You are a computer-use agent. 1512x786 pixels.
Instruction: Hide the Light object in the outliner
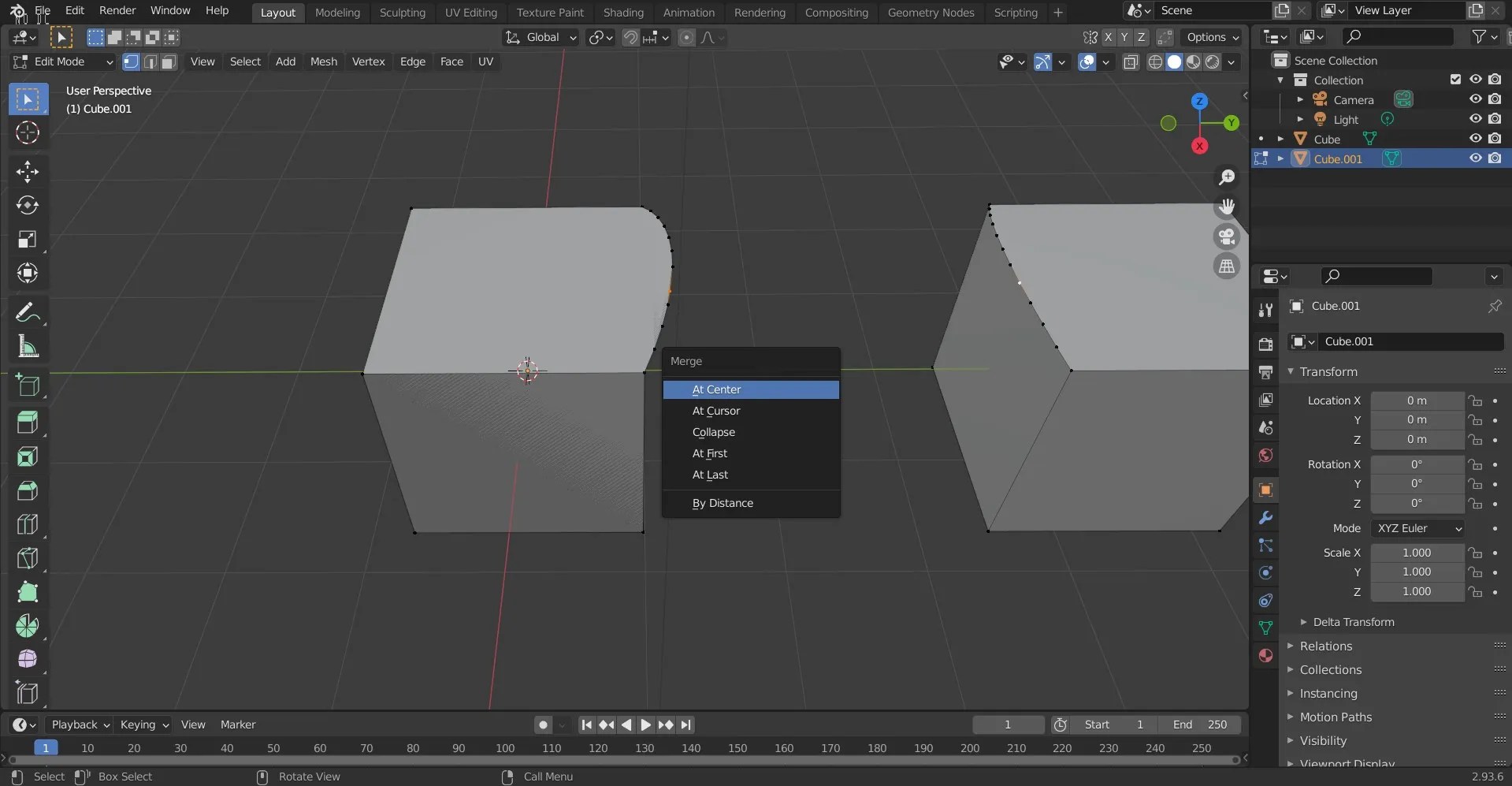click(x=1476, y=118)
